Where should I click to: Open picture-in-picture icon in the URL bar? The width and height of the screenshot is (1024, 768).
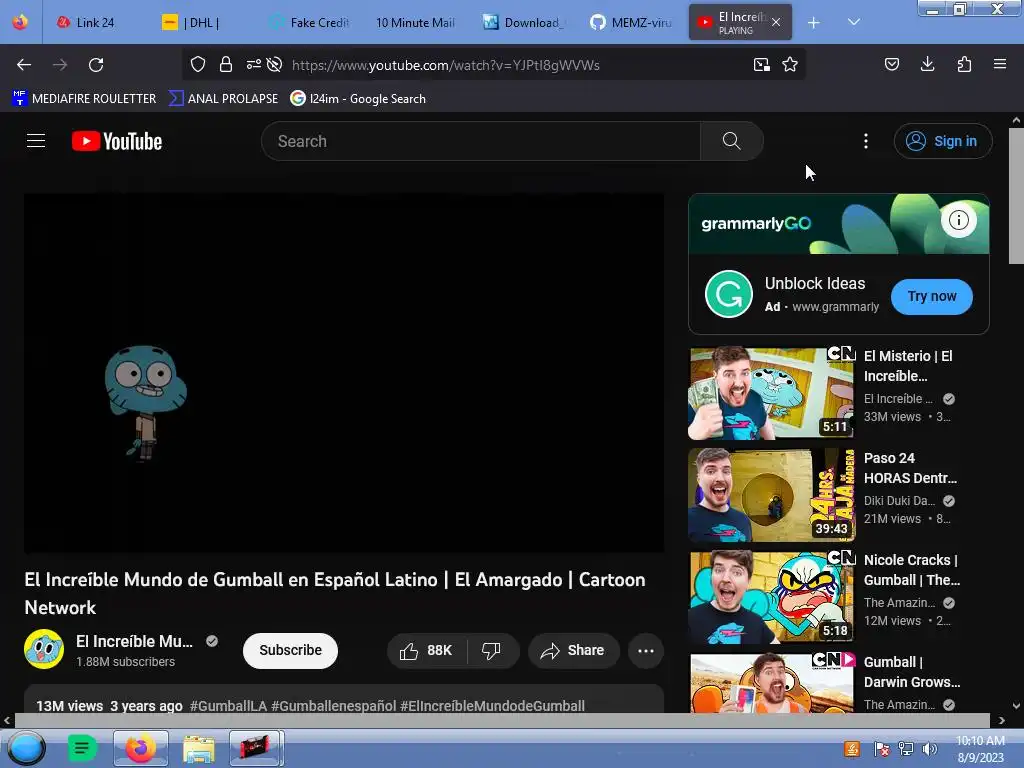click(761, 64)
